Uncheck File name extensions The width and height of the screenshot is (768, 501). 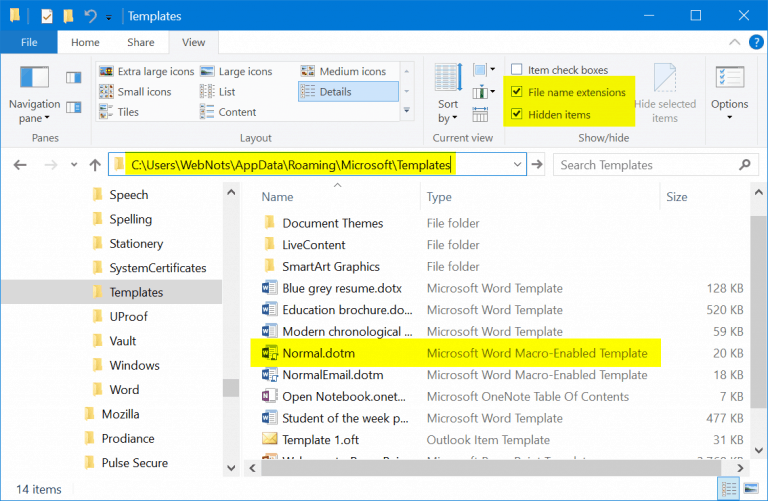(516, 92)
